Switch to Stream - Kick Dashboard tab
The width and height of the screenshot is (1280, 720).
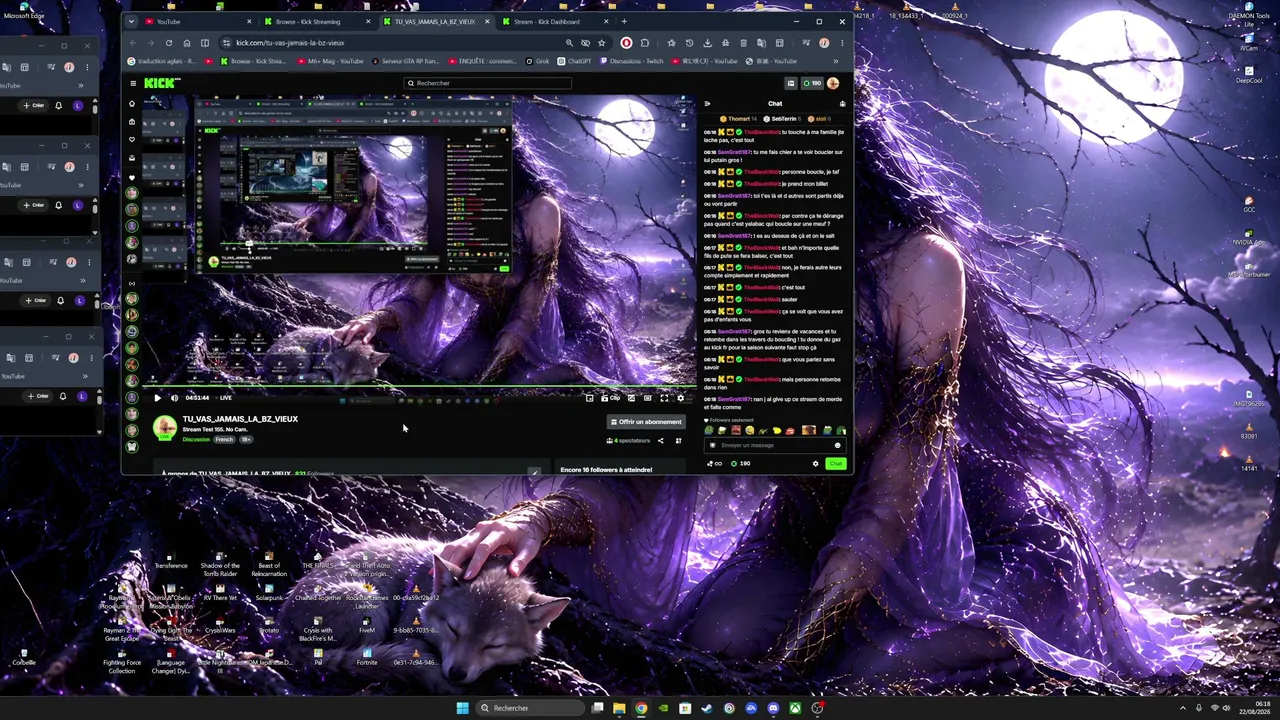click(x=554, y=21)
